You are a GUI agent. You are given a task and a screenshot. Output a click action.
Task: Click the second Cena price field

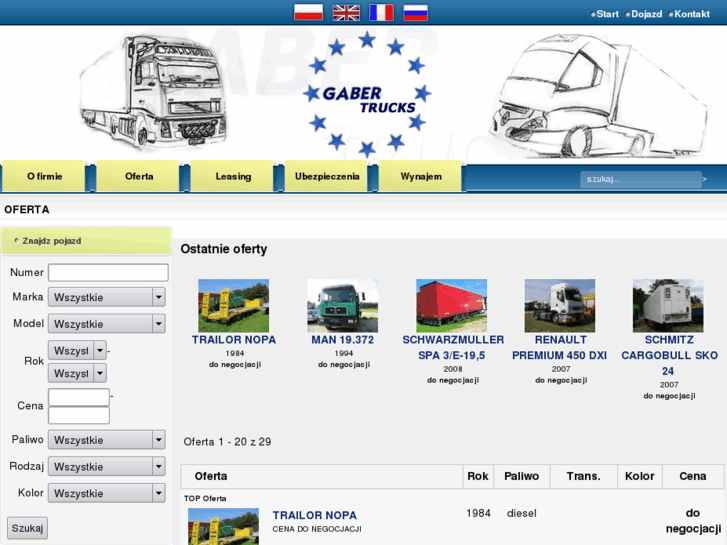79,415
